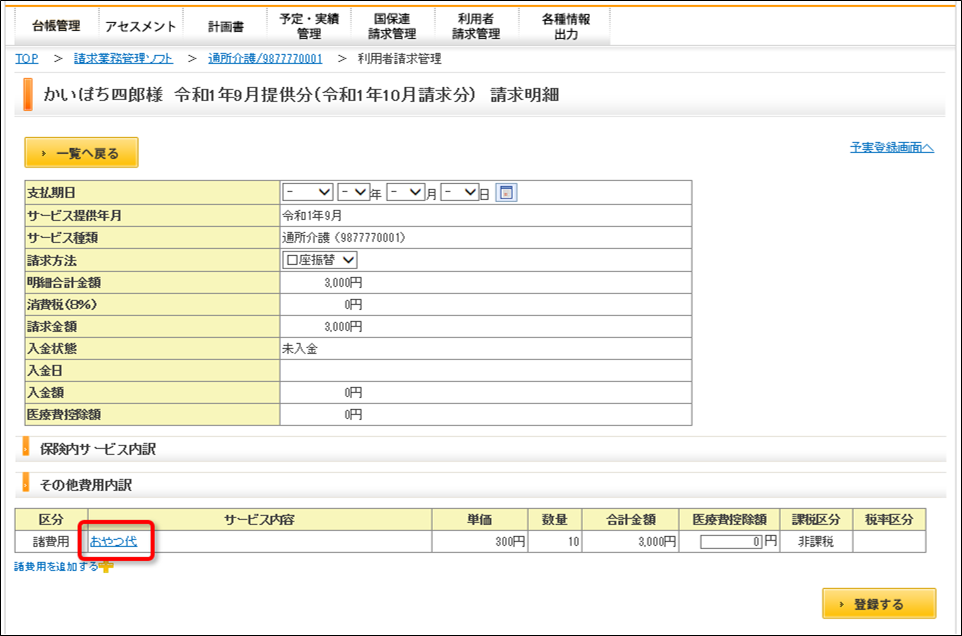Go to TOP breadcrumb link
The width and height of the screenshot is (962, 636).
tap(27, 58)
